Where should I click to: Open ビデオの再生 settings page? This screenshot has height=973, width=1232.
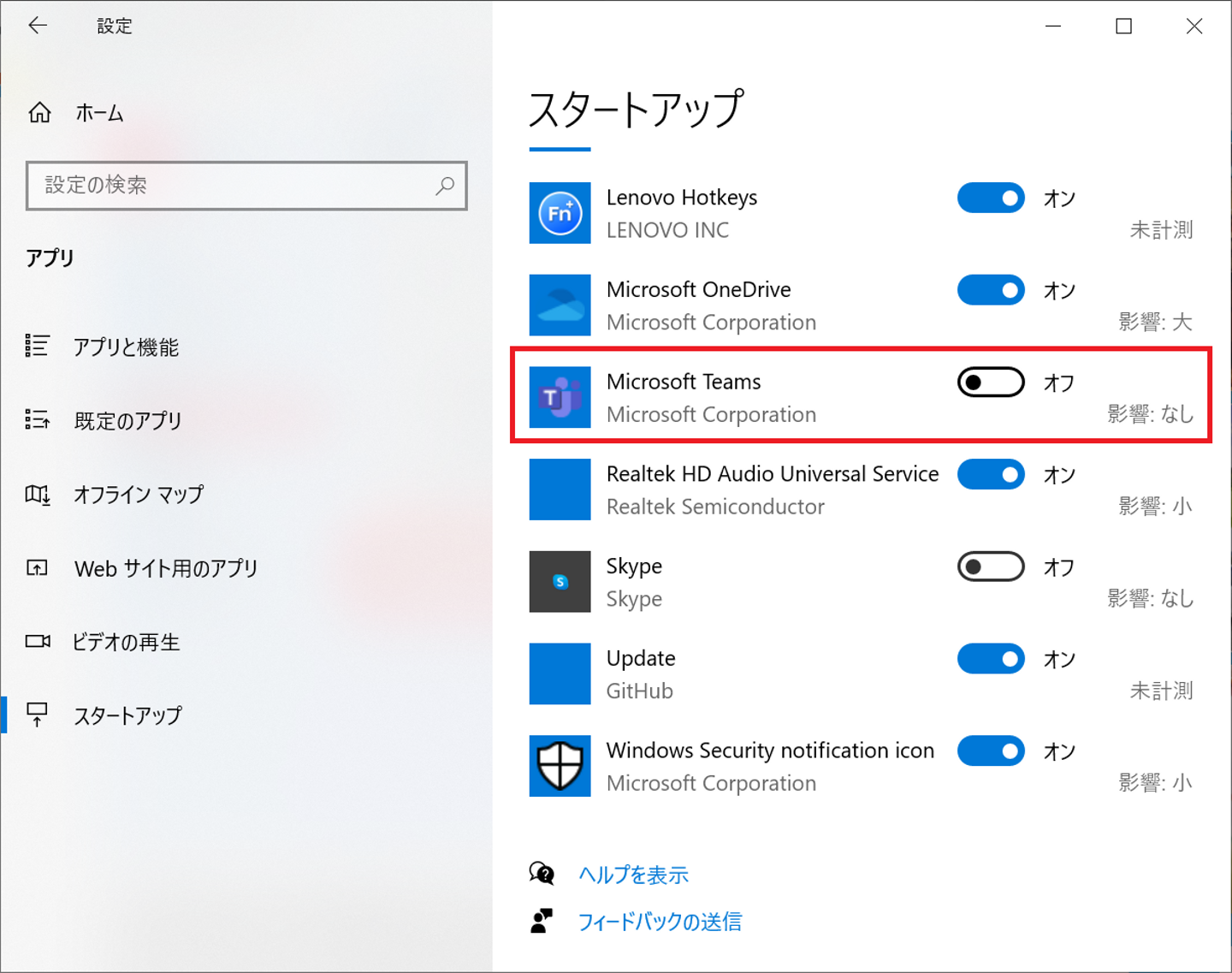(x=126, y=642)
